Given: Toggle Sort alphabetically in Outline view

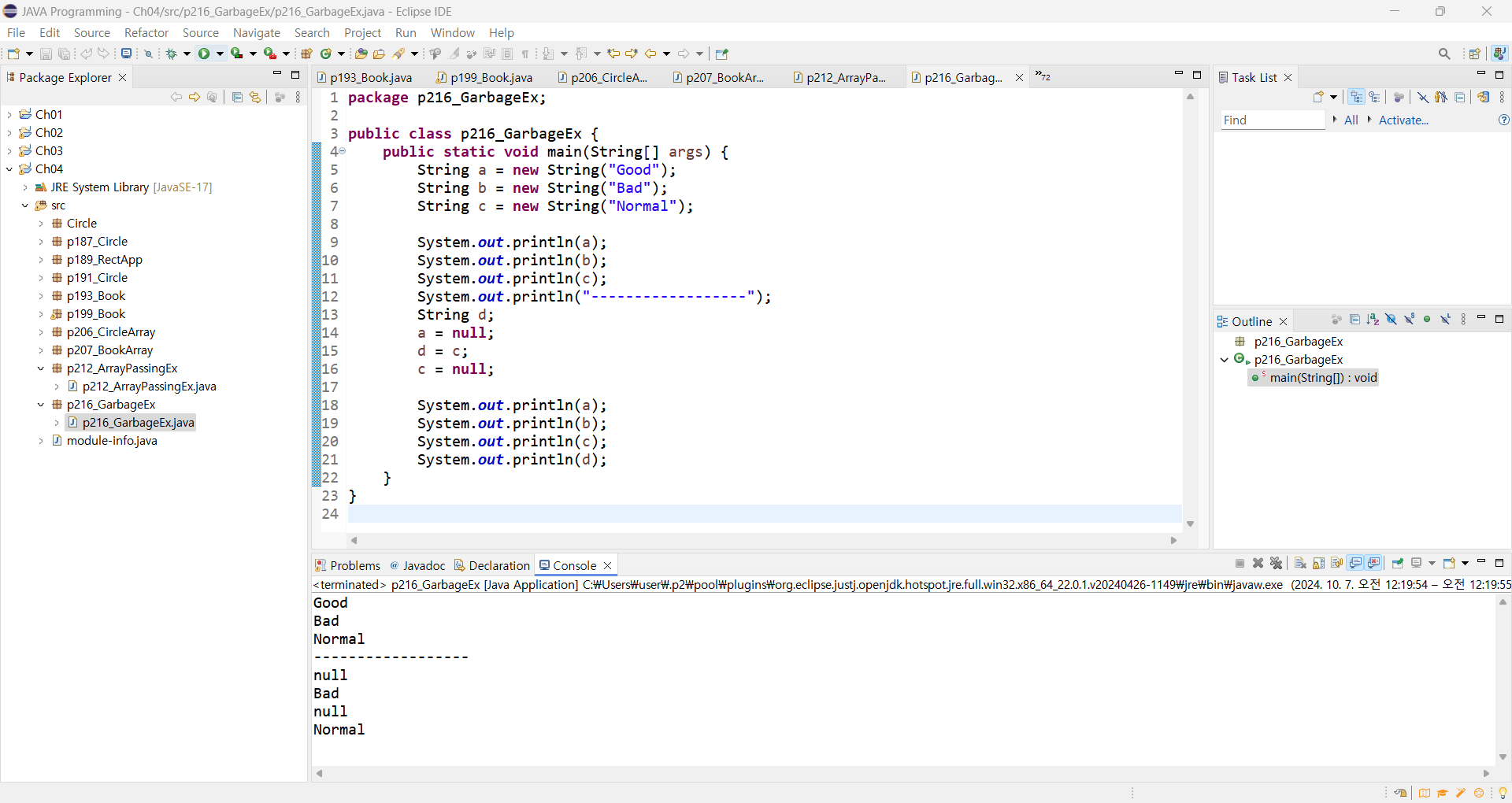Looking at the screenshot, I should tap(1373, 319).
